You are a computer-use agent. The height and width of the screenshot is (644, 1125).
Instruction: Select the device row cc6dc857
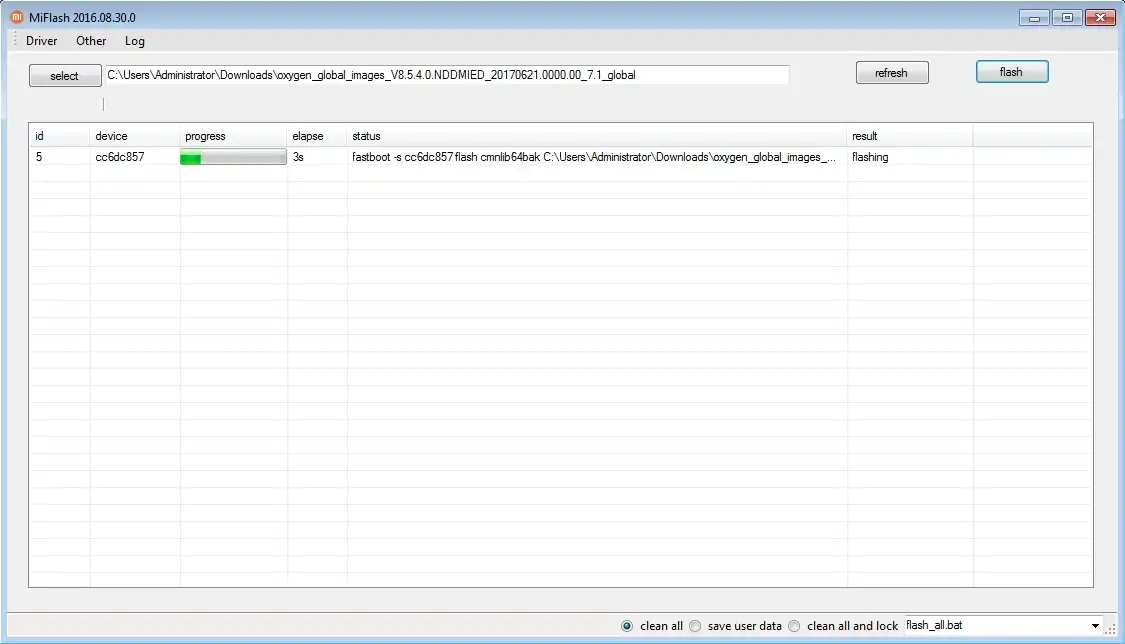(119, 157)
